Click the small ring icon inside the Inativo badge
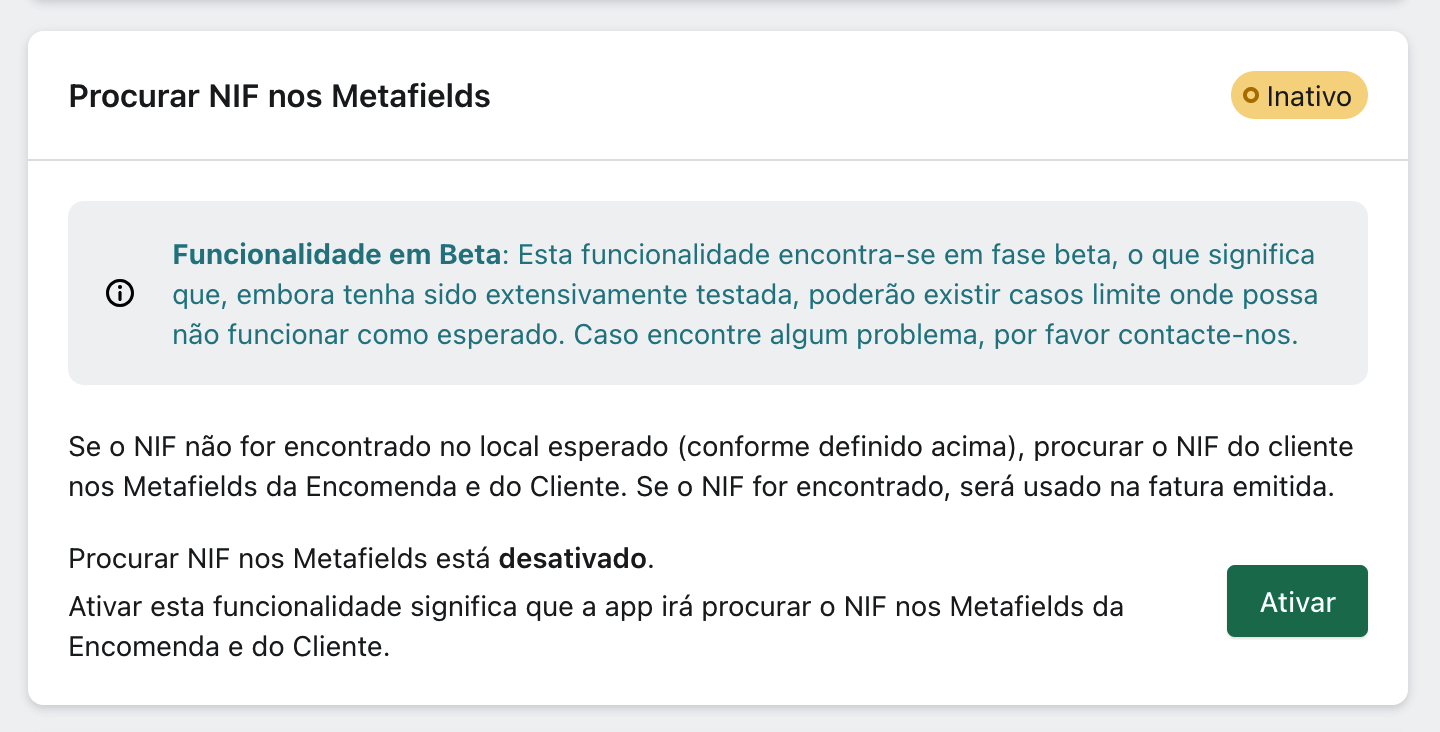Viewport: 1440px width, 732px height. pos(1250,96)
